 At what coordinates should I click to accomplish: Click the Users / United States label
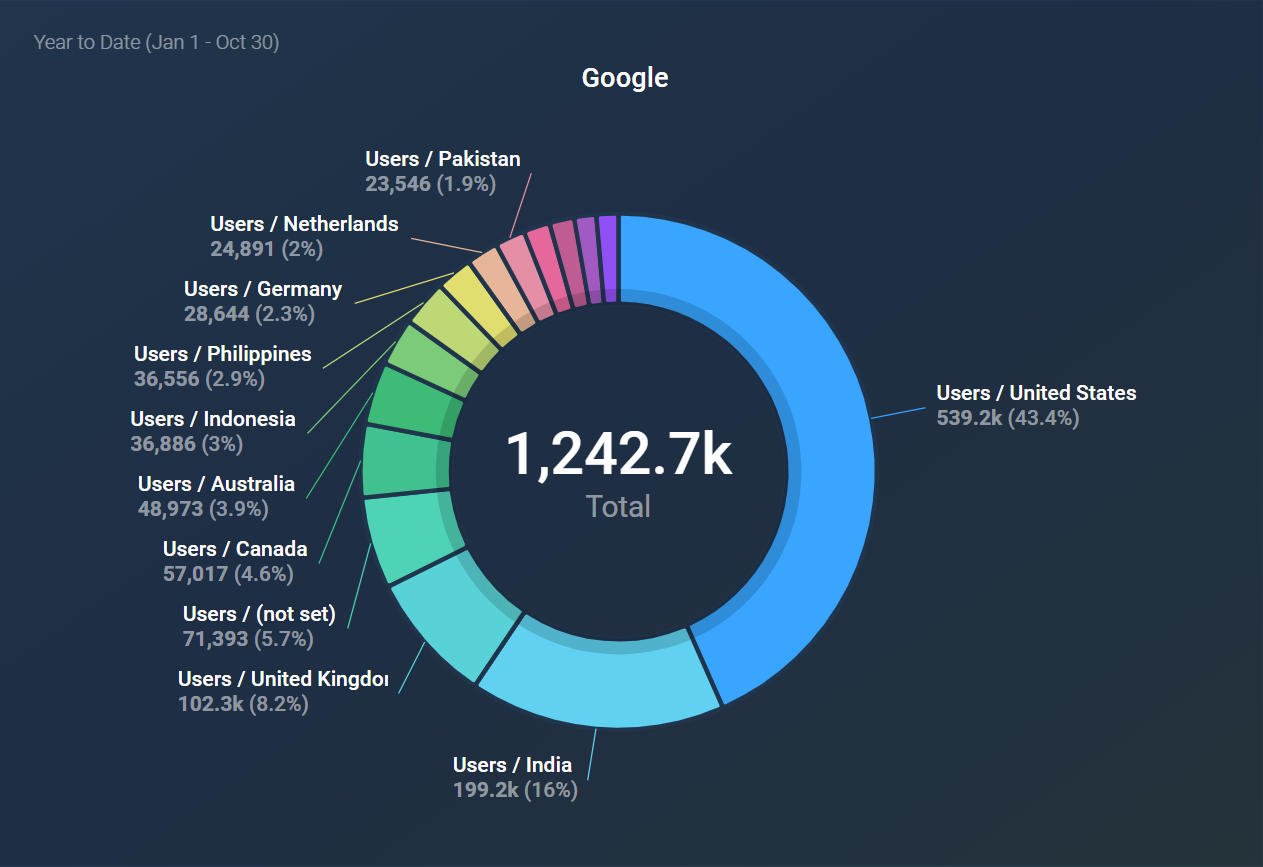tap(1036, 393)
